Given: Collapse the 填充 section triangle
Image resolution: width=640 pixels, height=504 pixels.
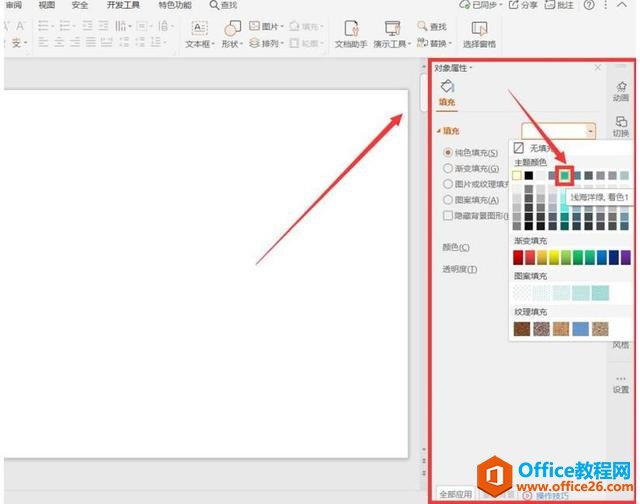Looking at the screenshot, I should tap(438, 131).
